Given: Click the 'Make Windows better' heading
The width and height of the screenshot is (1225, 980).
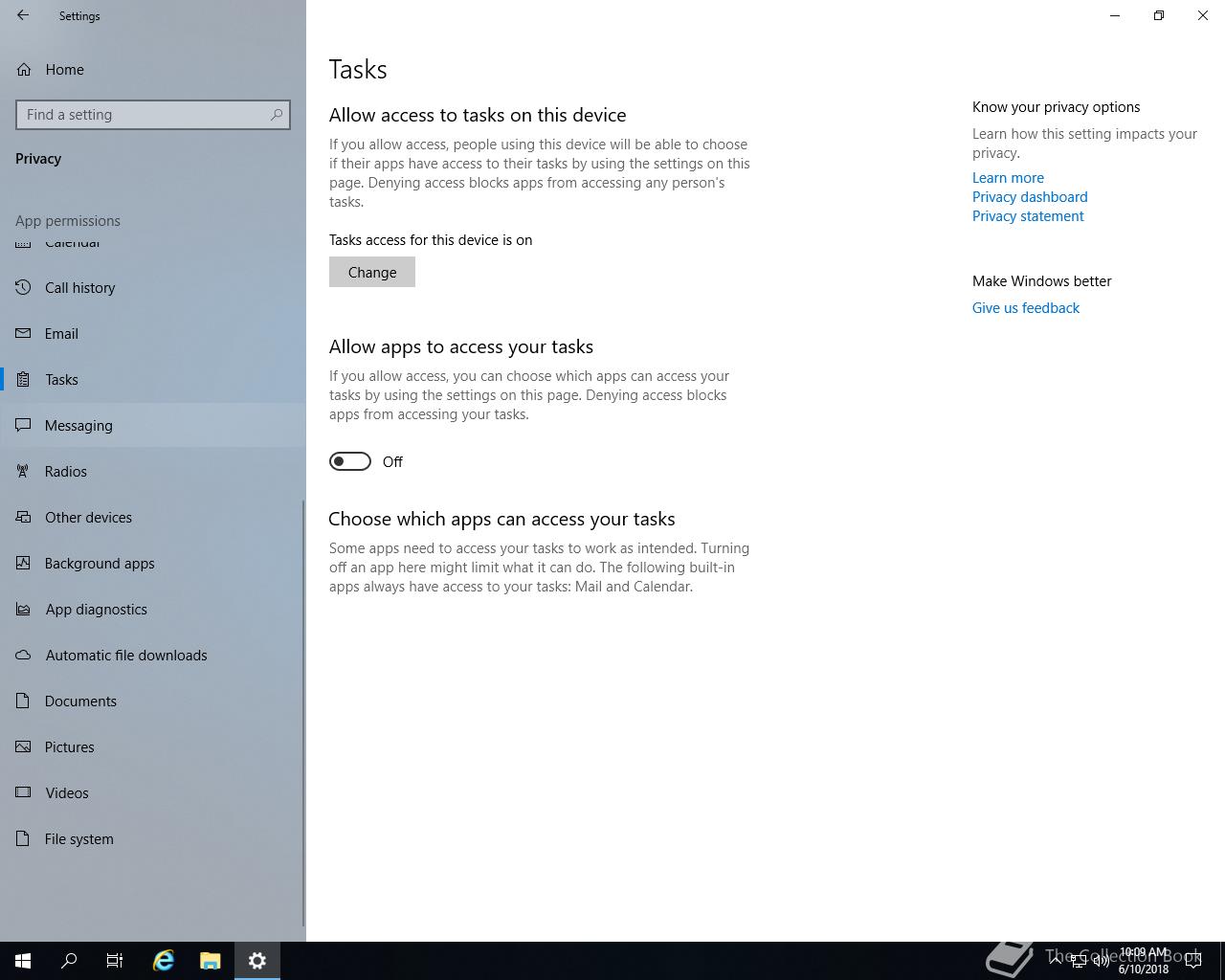Looking at the screenshot, I should 1042,281.
